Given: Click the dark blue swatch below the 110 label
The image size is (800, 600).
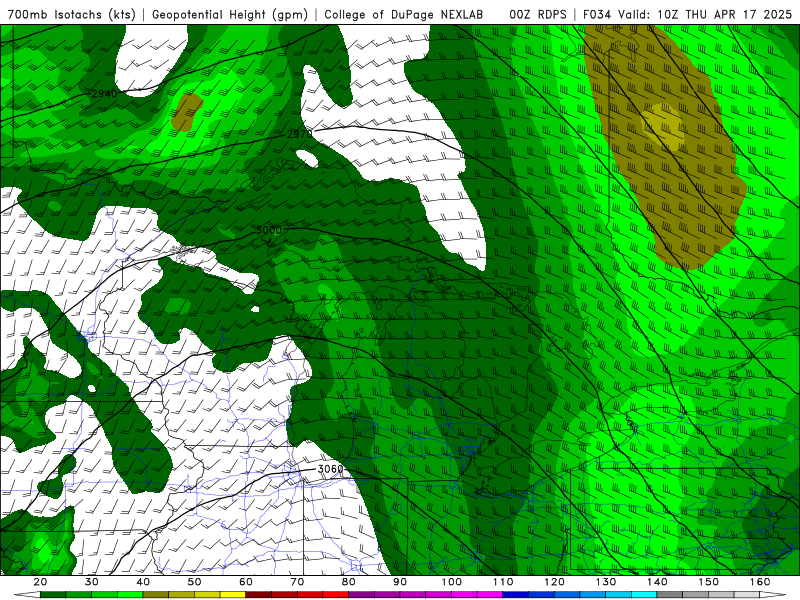Looking at the screenshot, I should point(515,595).
